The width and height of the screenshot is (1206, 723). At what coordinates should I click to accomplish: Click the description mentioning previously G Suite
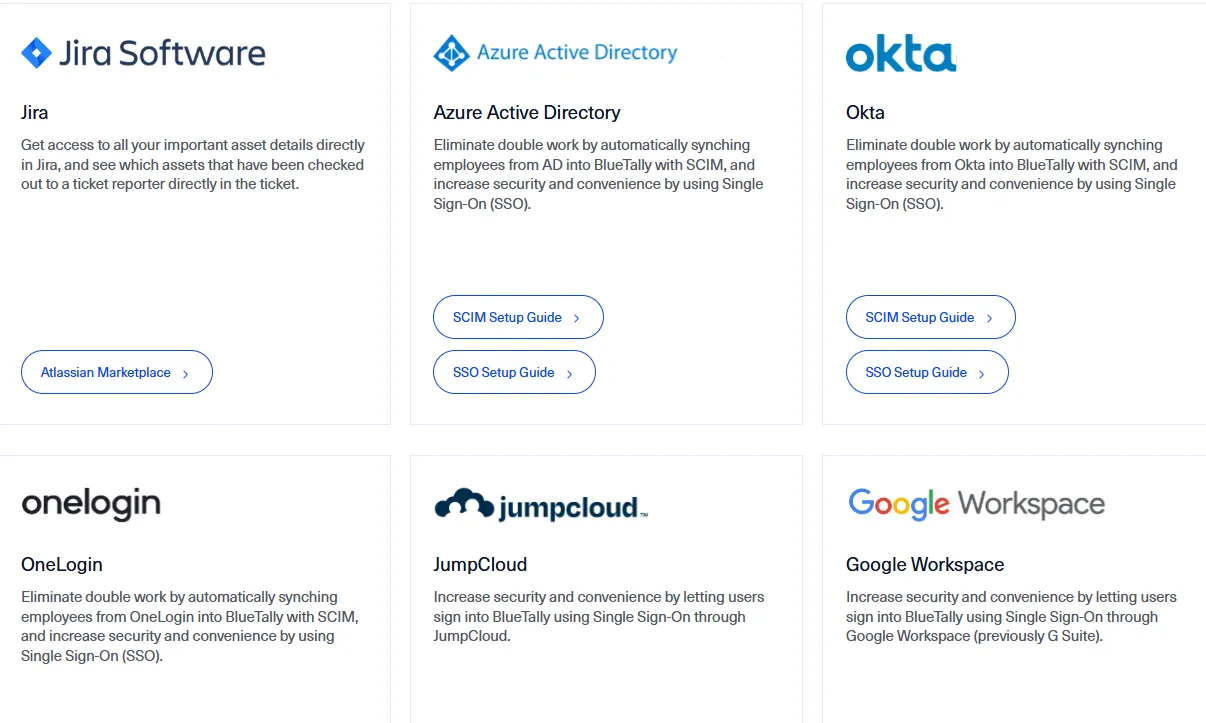(1011, 616)
